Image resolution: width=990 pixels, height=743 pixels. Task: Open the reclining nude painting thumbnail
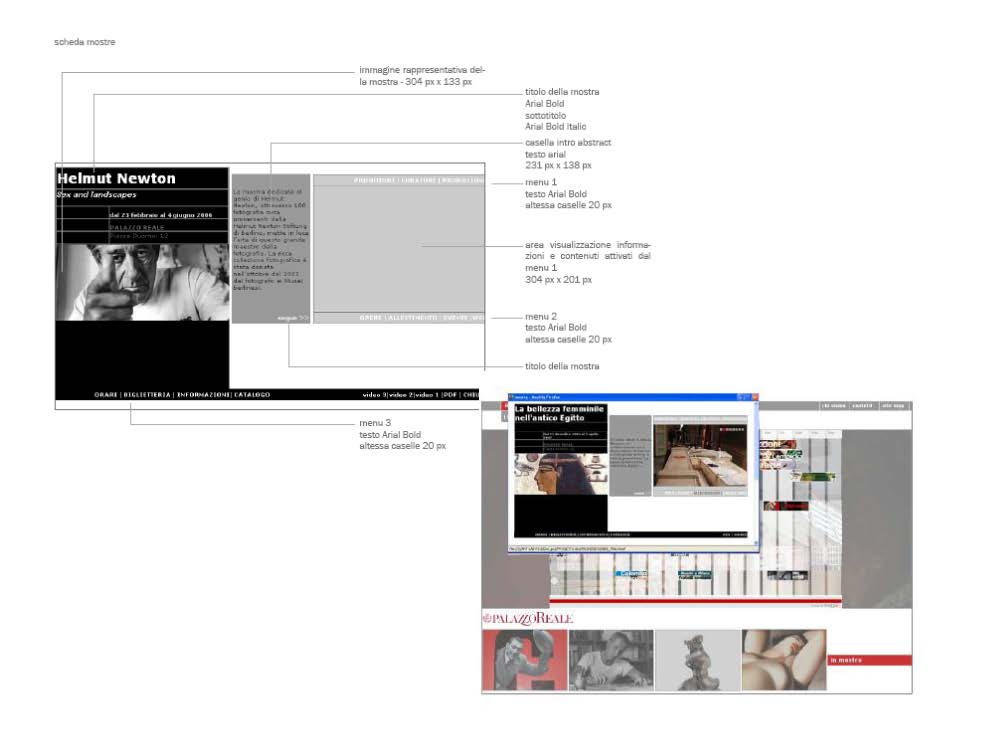[x=784, y=660]
